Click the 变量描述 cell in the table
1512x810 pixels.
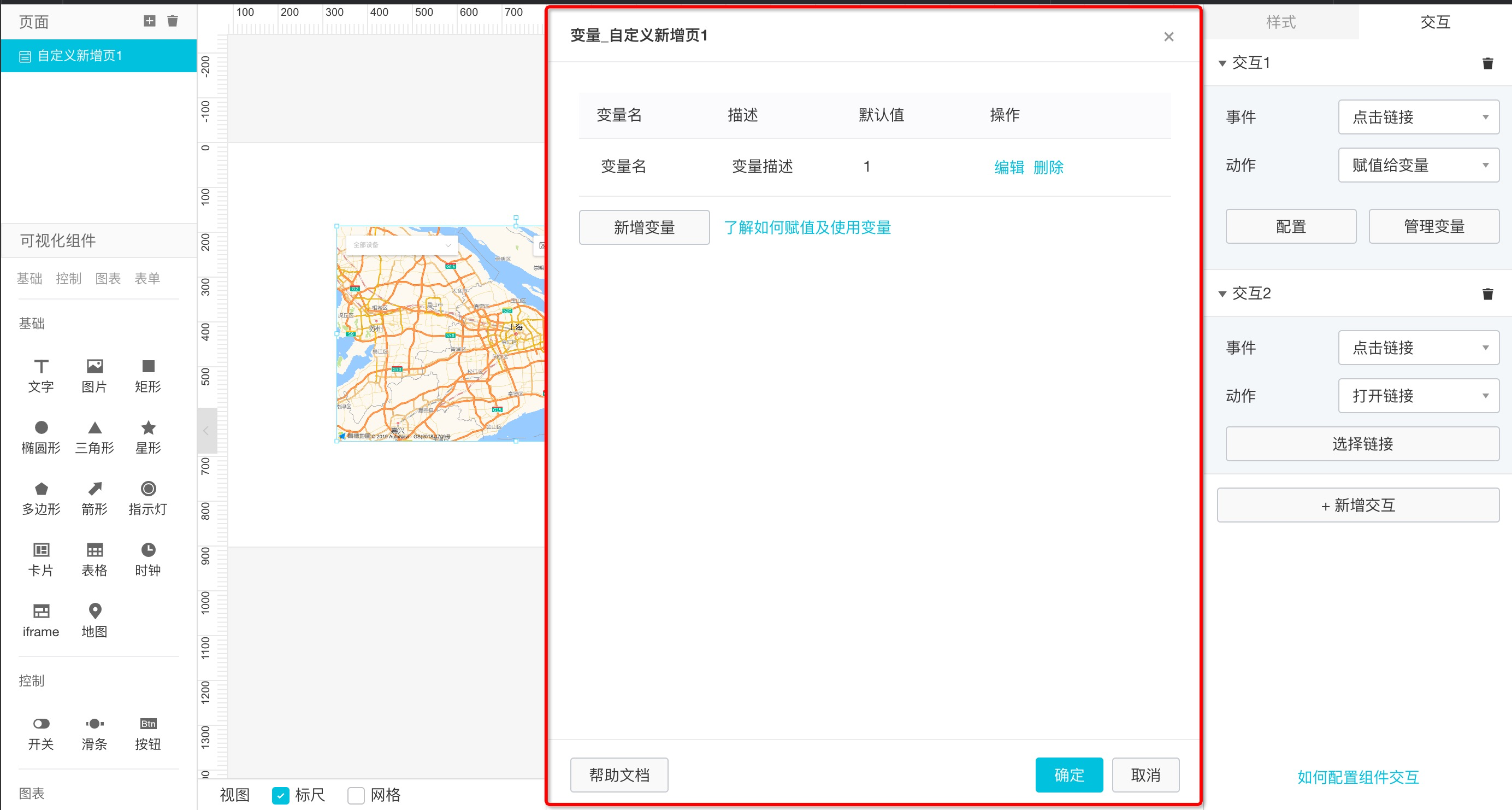762,166
